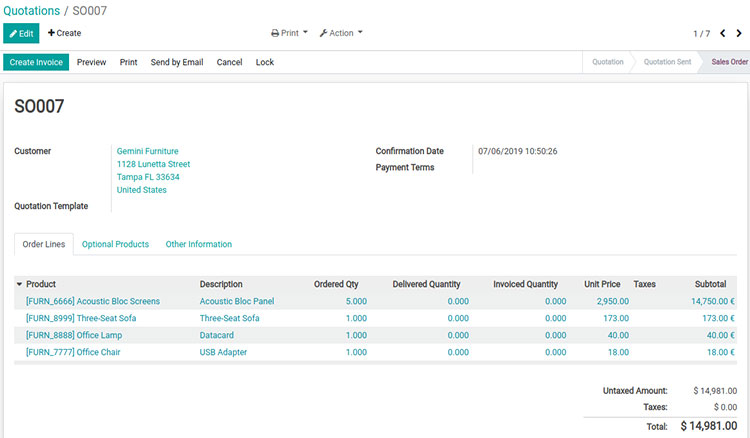
Task: Click the Preview button
Action: coord(92,62)
